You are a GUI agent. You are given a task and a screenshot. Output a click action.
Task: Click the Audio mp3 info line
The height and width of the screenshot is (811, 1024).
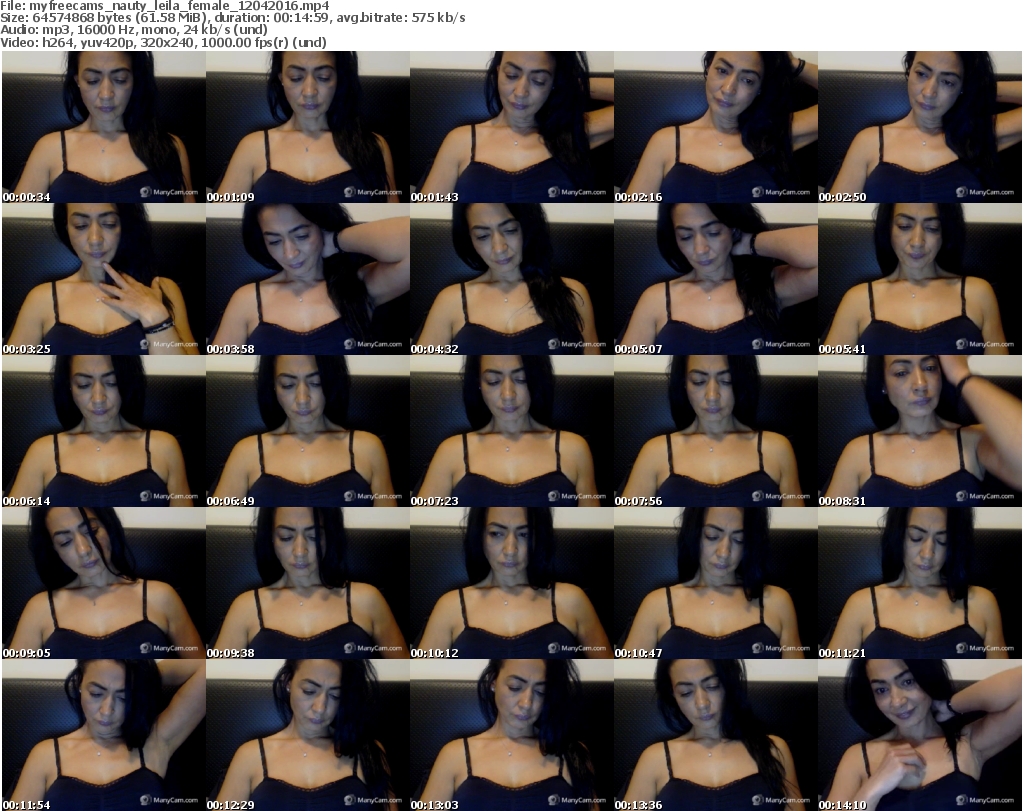[134, 30]
